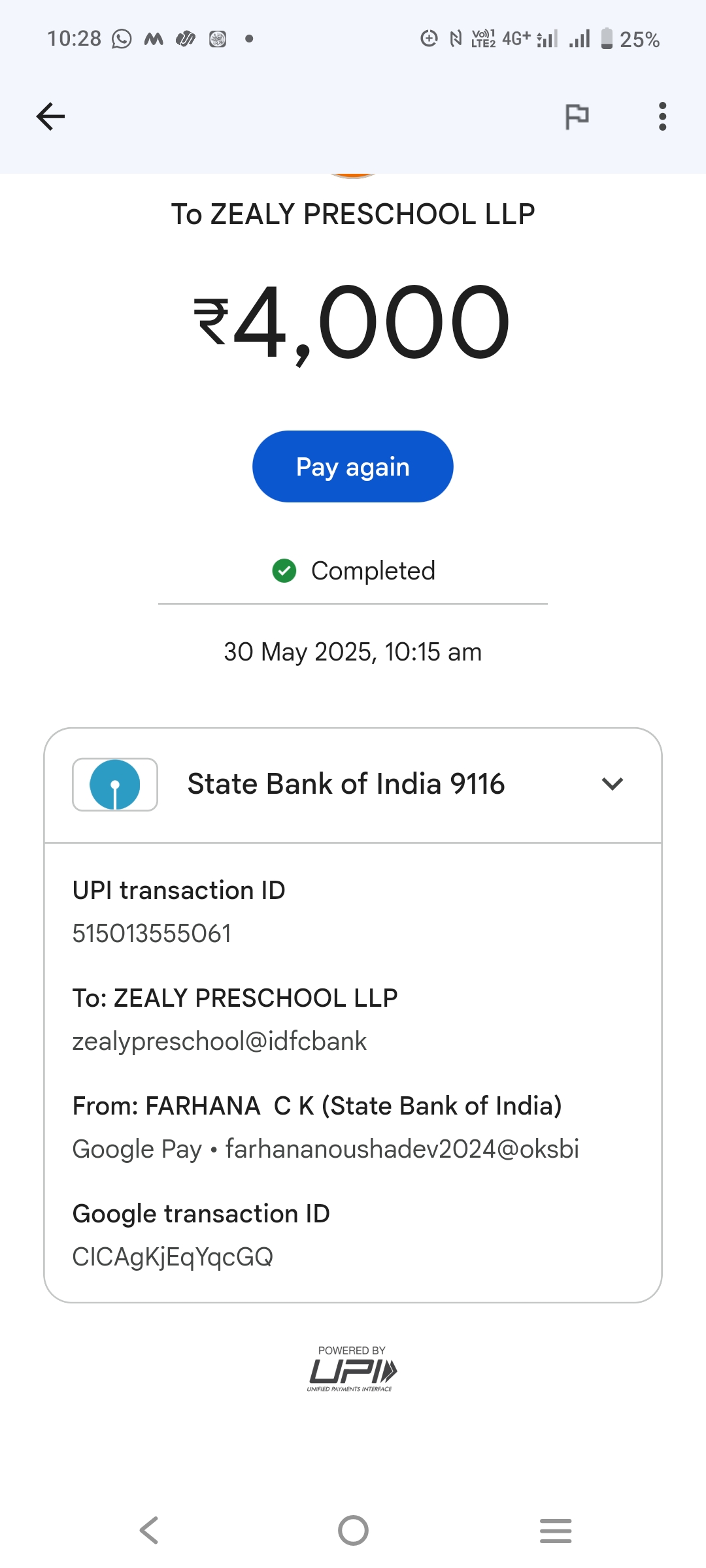The width and height of the screenshot is (706, 1568).
Task: Tap the WhatsApp notification status icon
Action: pos(122,39)
